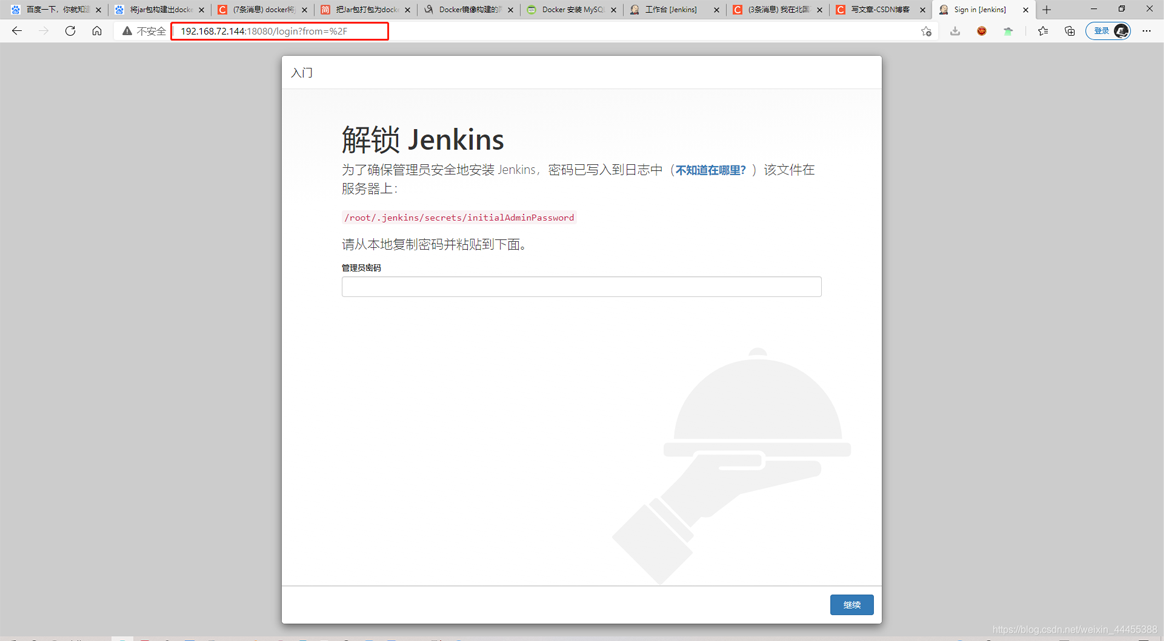Open a new browser tab
The width and height of the screenshot is (1164, 641).
coord(1047,10)
